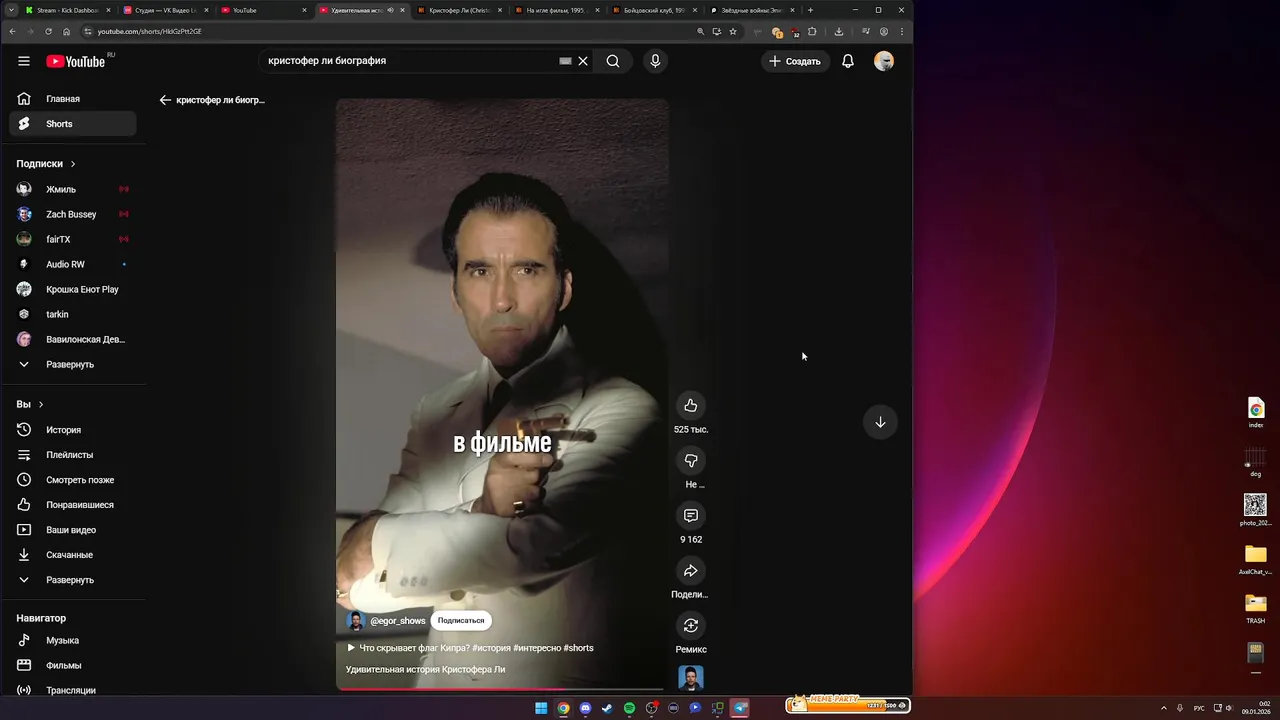Open Музыка in the Навигатор section

(73, 640)
